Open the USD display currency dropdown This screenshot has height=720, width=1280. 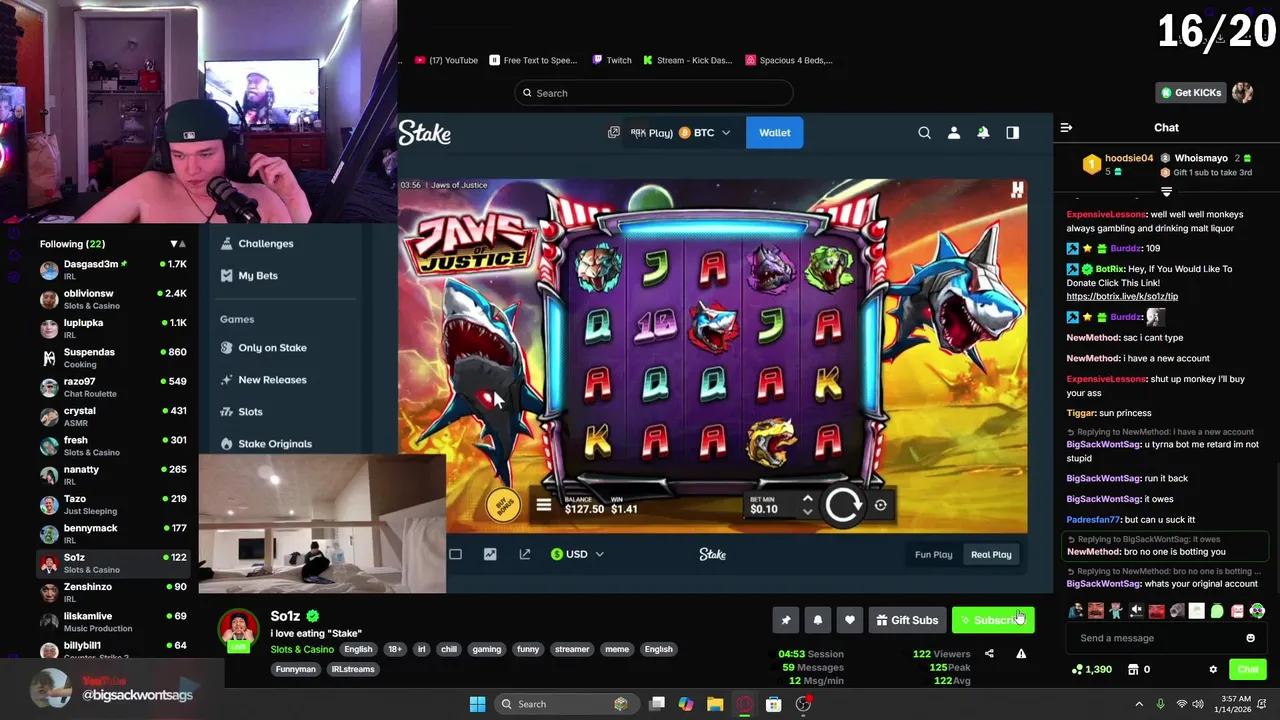tap(577, 554)
